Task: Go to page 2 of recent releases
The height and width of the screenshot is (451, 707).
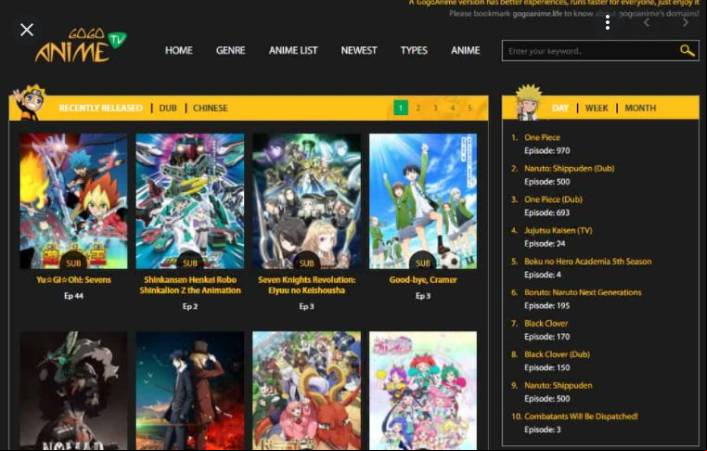Action: point(418,108)
